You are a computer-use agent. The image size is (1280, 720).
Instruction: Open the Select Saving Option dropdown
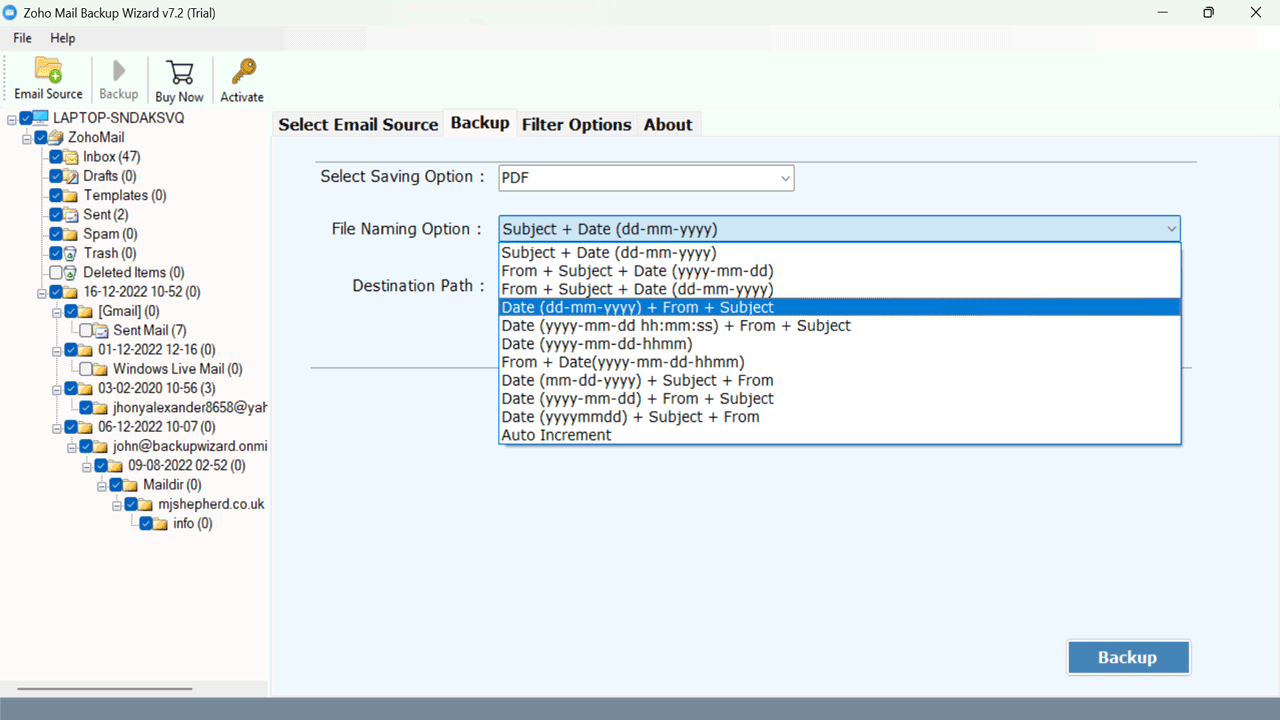(646, 178)
